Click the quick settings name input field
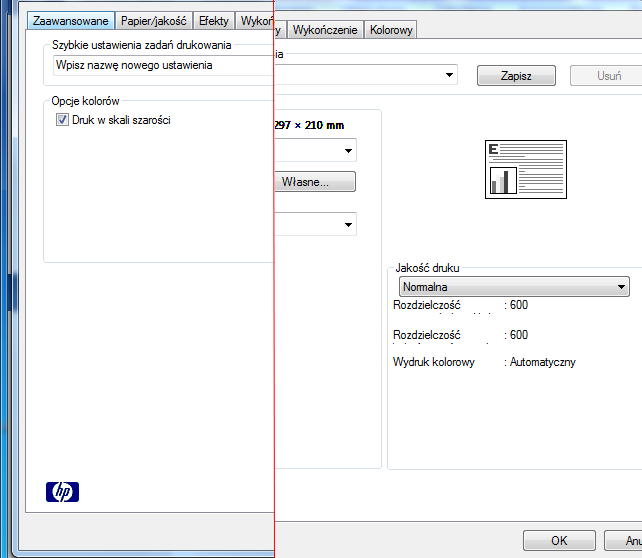The width and height of the screenshot is (642, 558). [163, 66]
